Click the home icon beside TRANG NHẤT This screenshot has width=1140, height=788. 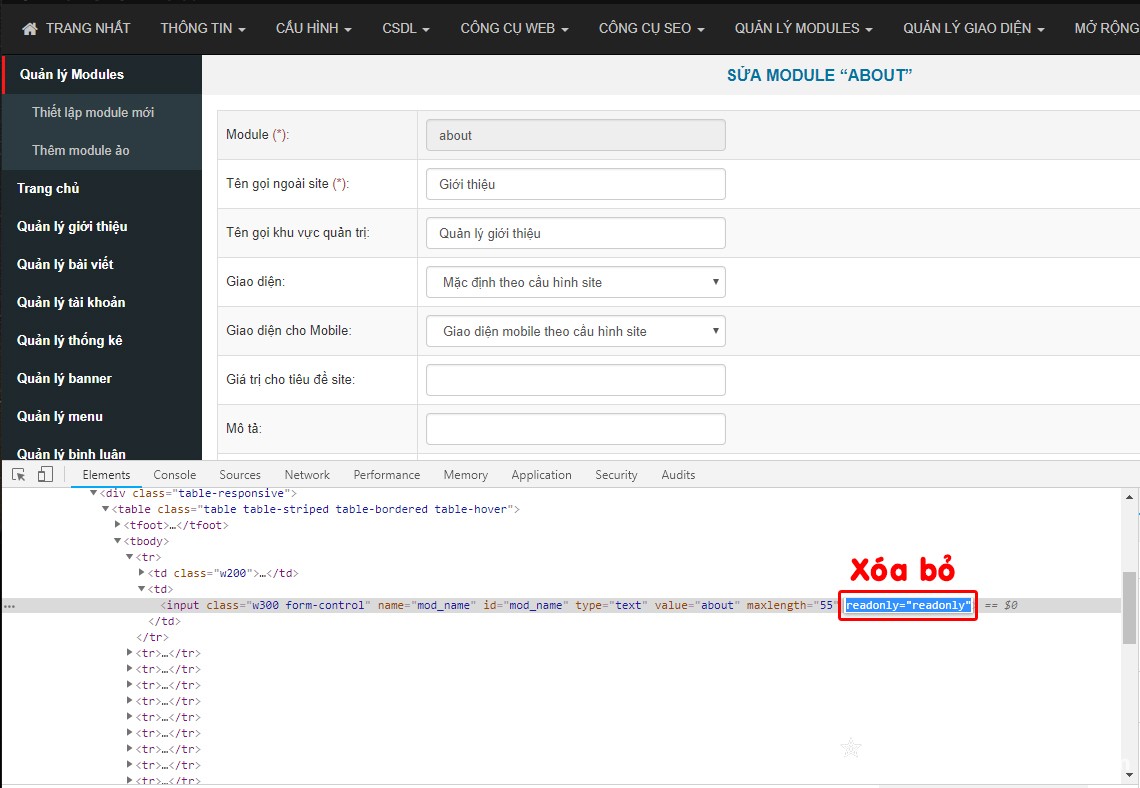click(30, 28)
